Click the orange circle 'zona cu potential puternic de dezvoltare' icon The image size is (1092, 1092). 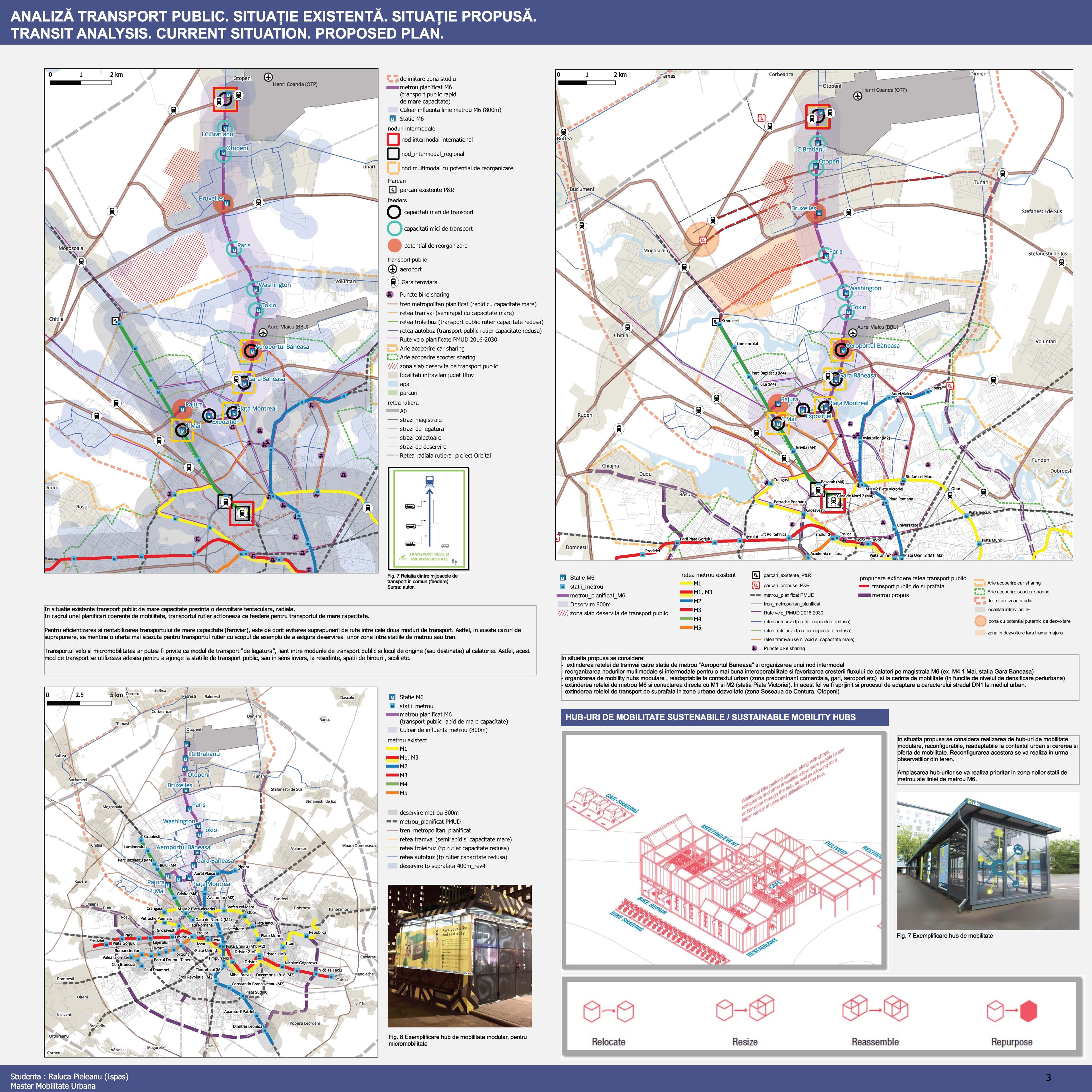pyautogui.click(x=980, y=621)
